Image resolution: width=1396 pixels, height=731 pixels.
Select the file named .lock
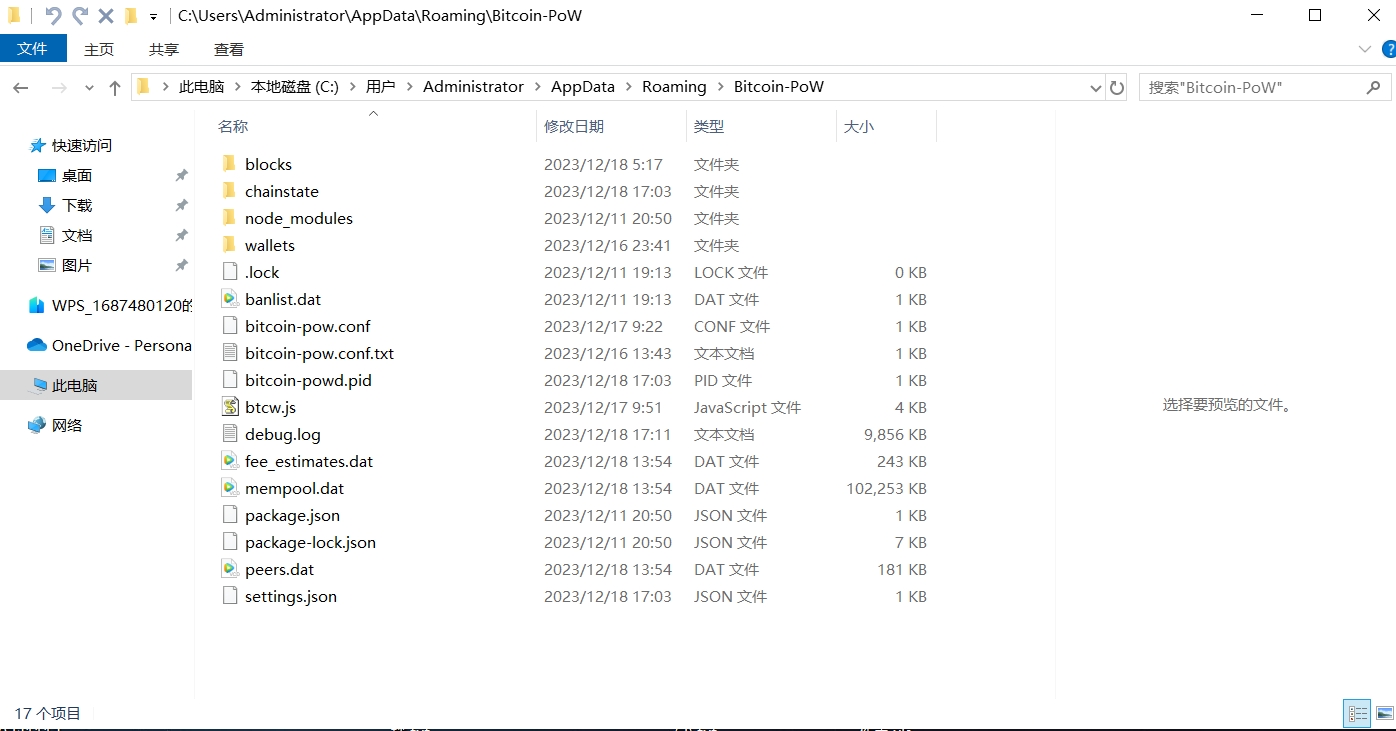click(262, 272)
